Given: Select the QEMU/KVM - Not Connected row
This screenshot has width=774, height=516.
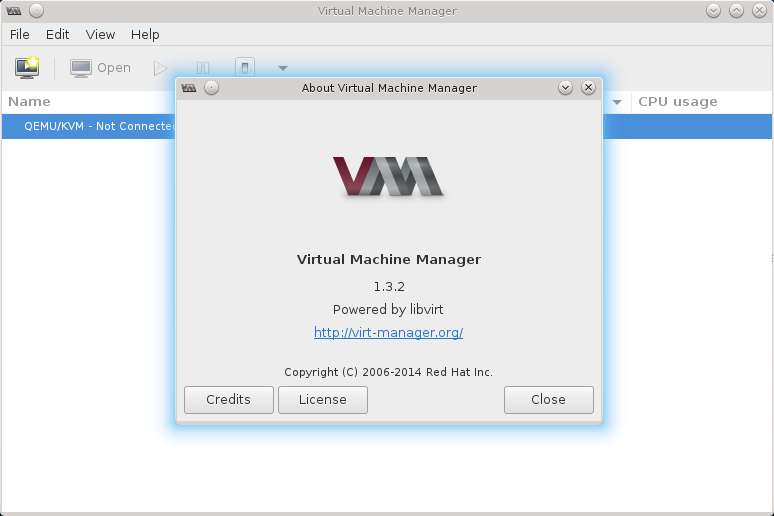Looking at the screenshot, I should pos(387,126).
